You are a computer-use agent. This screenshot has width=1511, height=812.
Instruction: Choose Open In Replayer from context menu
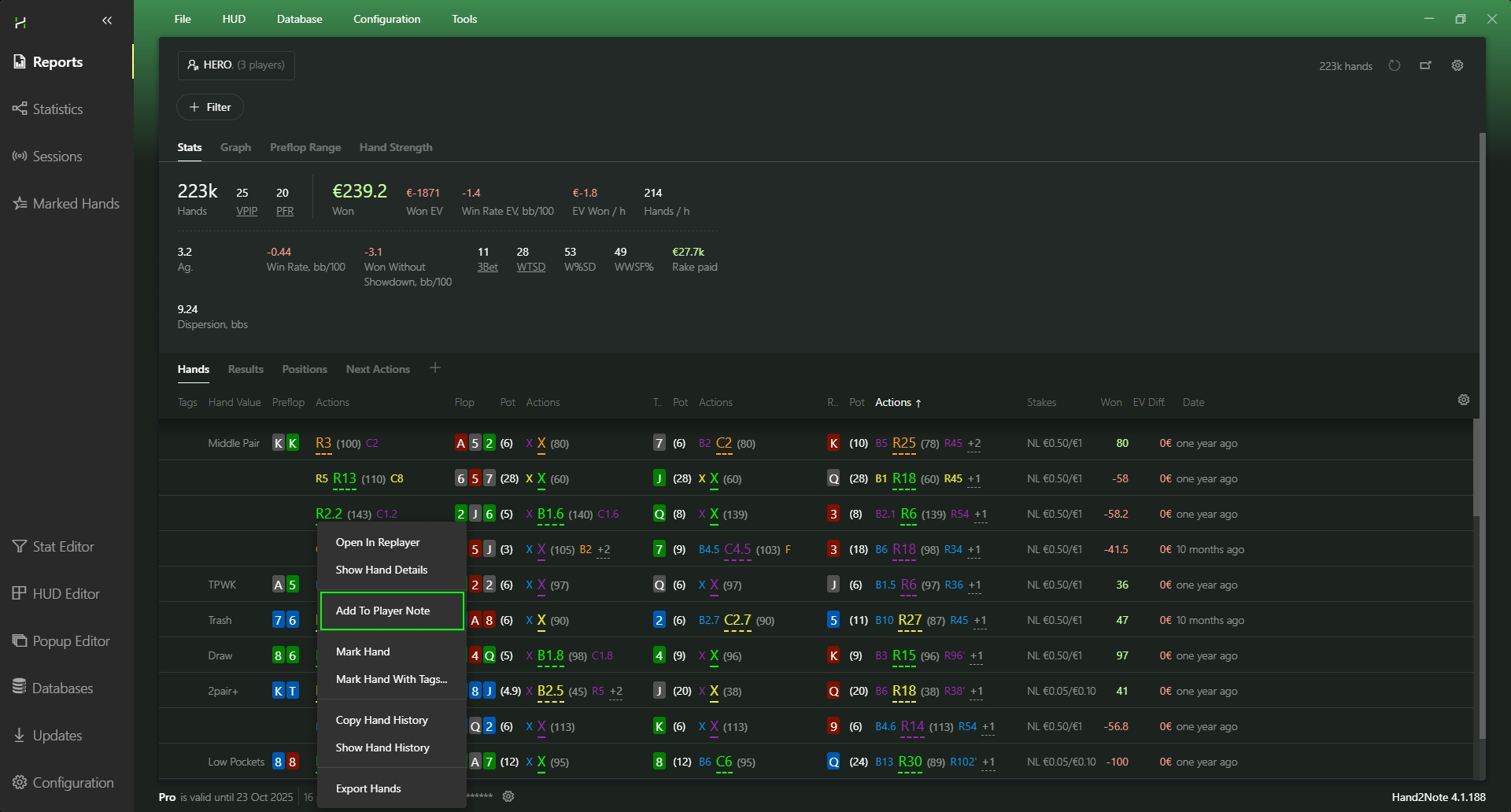click(x=378, y=543)
